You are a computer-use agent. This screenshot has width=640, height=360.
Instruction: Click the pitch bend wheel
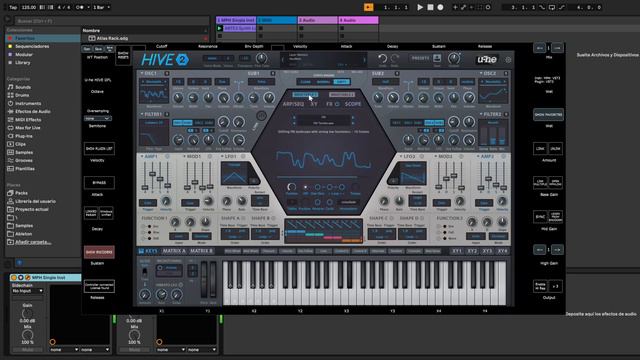(x=204, y=280)
